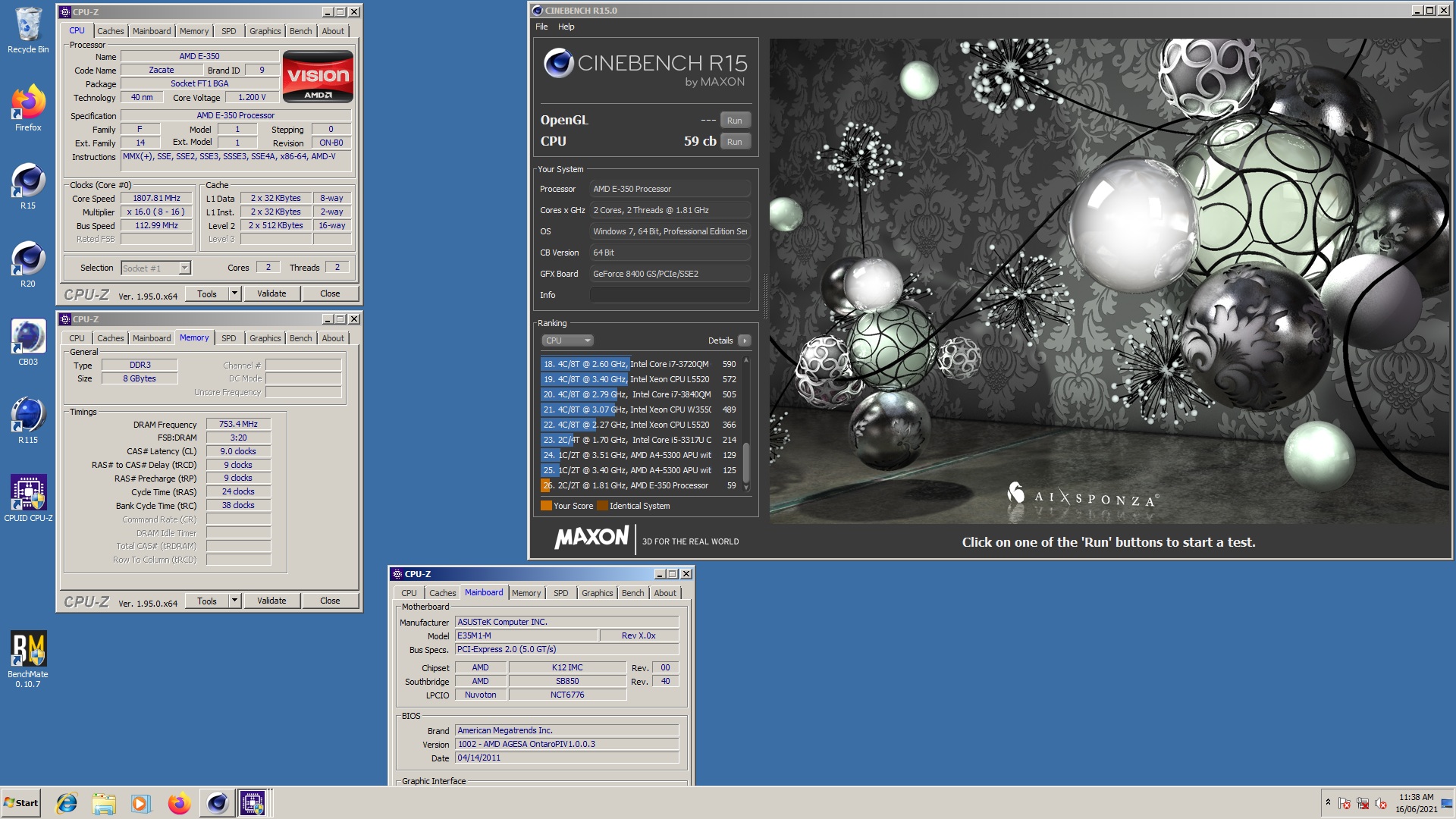This screenshot has width=1456, height=819.
Task: Click the Cinebench Info input field
Action: (x=670, y=295)
